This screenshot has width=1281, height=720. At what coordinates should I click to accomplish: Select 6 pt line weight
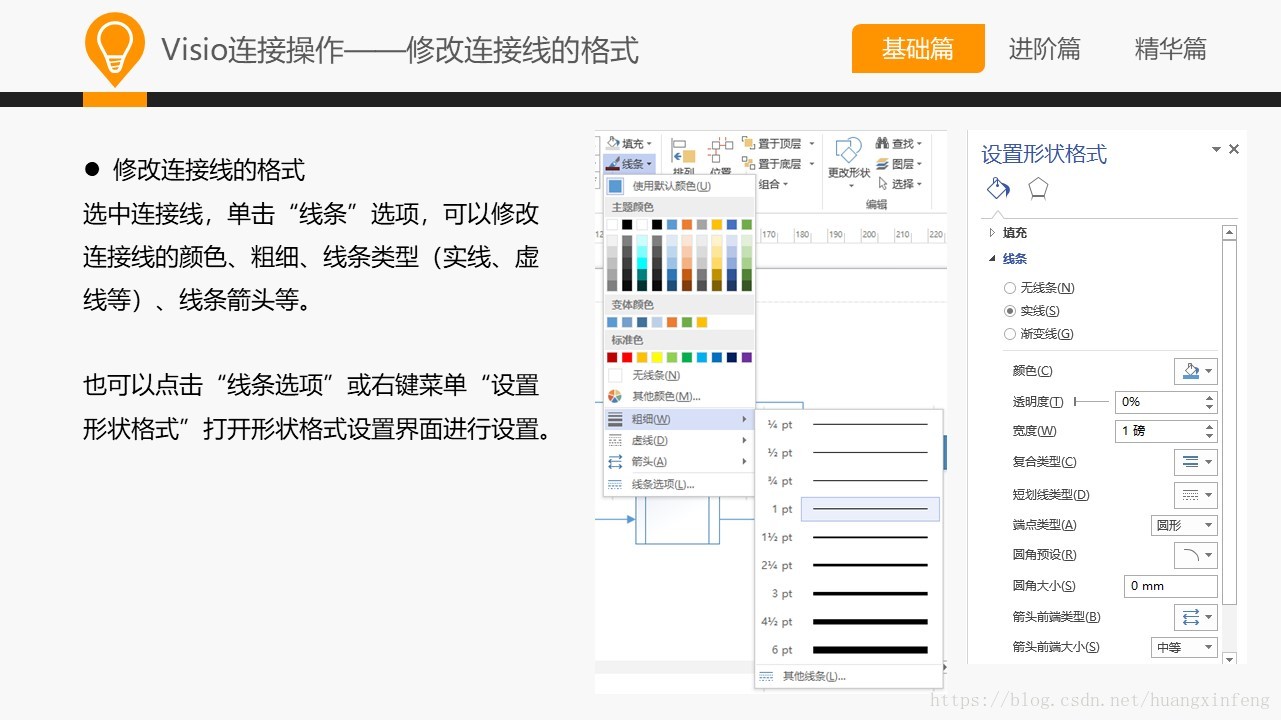848,650
